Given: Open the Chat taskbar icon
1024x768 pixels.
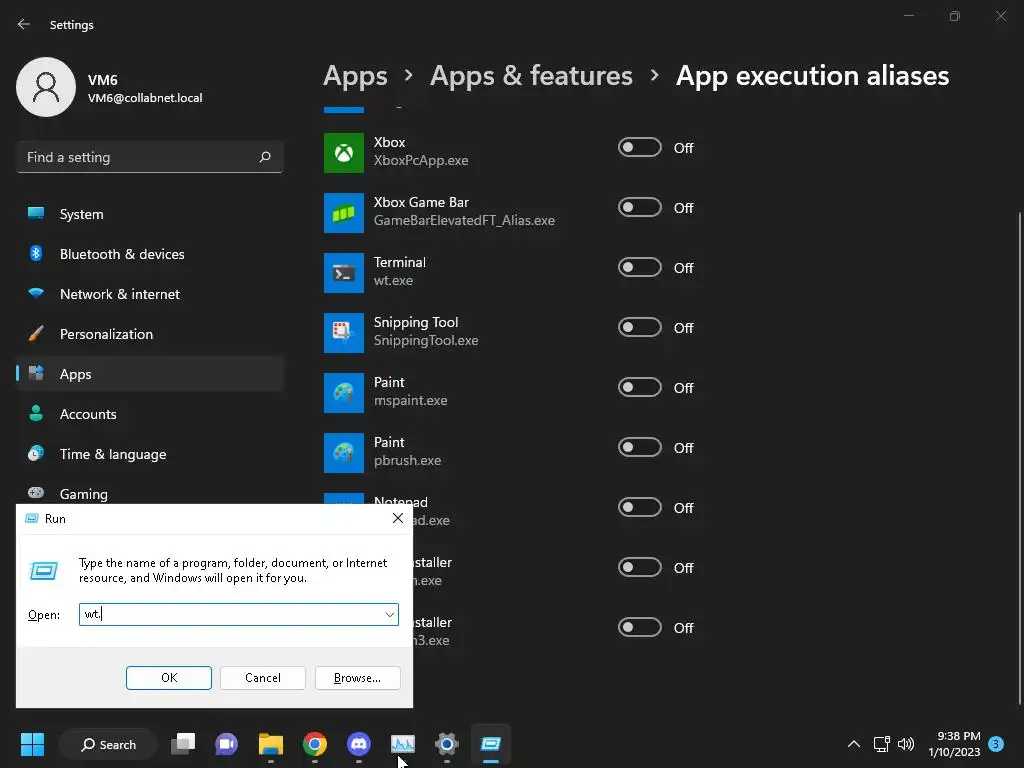Looking at the screenshot, I should [x=227, y=744].
